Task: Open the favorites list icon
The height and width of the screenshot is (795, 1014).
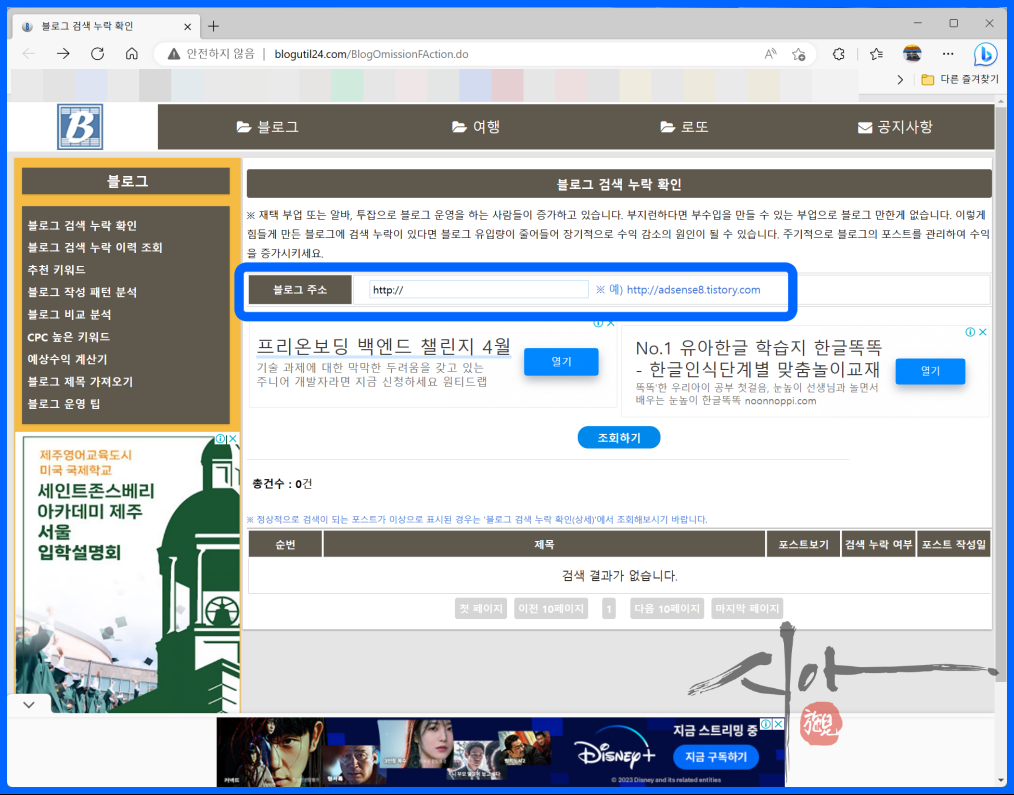Action: 876,54
